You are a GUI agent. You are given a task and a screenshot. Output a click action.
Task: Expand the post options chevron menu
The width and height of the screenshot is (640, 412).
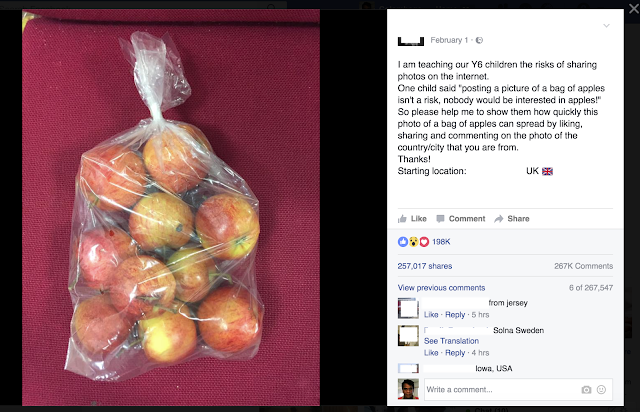pyautogui.click(x=607, y=26)
